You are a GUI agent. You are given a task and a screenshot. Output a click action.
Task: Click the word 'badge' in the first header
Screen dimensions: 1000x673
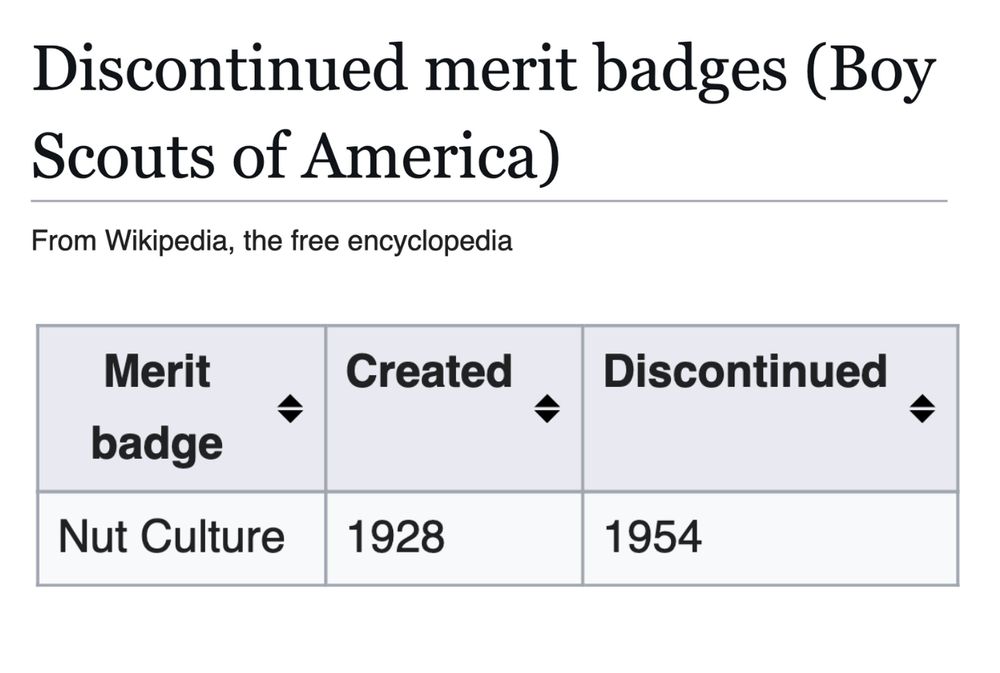(157, 442)
